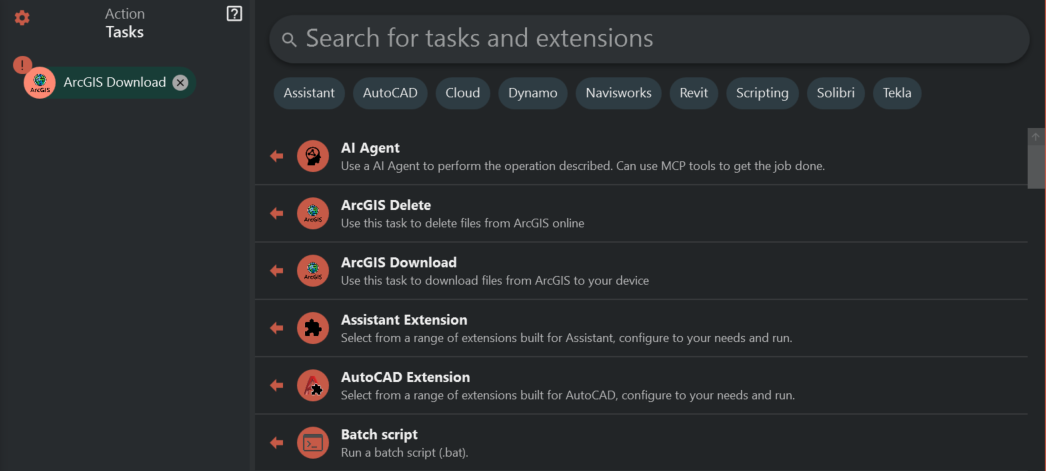Click description 'Use this task to delete files from ArcGIS online'
The width and height of the screenshot is (1046, 471).
(x=462, y=223)
